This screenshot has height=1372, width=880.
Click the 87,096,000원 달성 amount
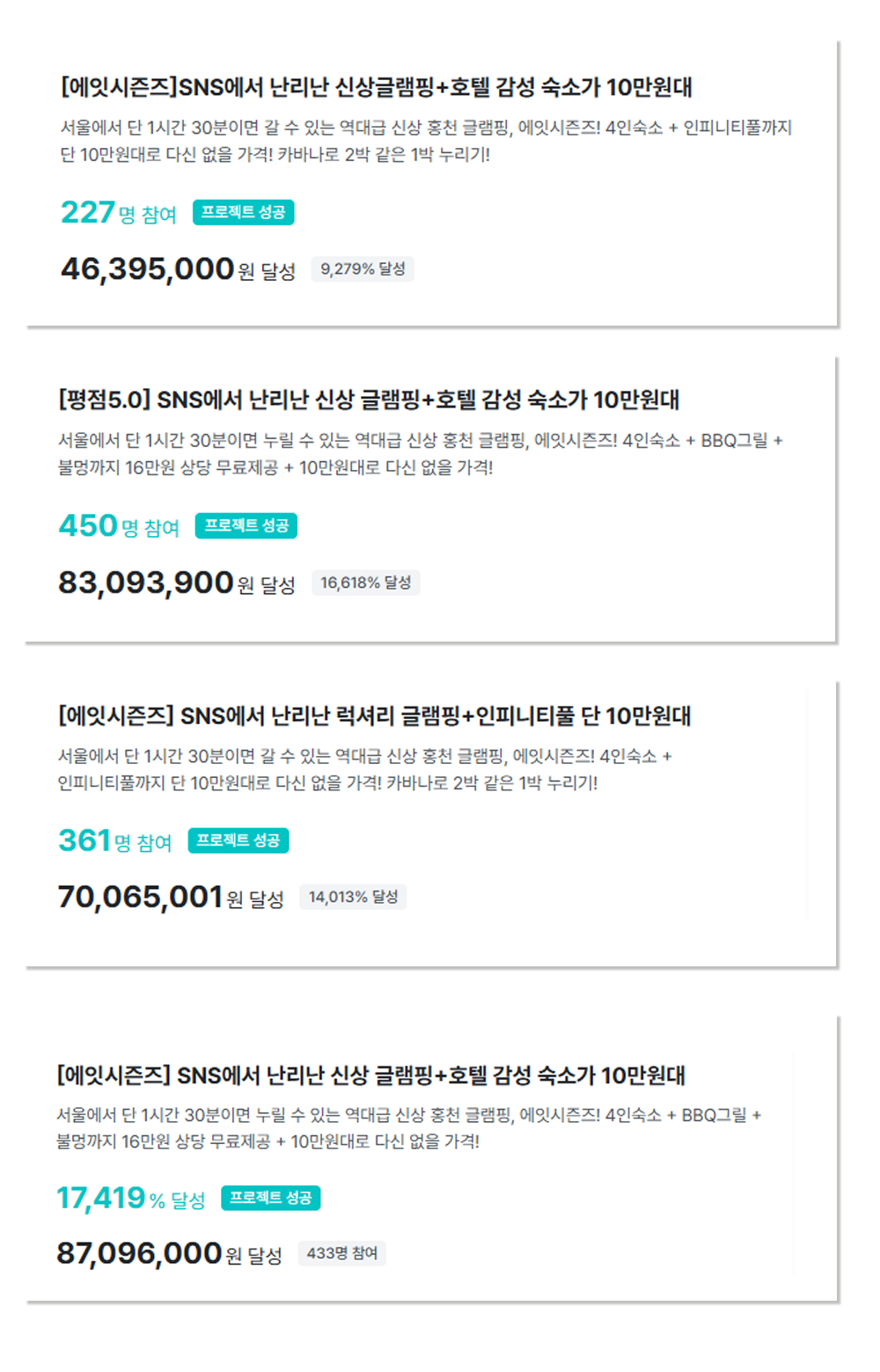pos(169,1253)
